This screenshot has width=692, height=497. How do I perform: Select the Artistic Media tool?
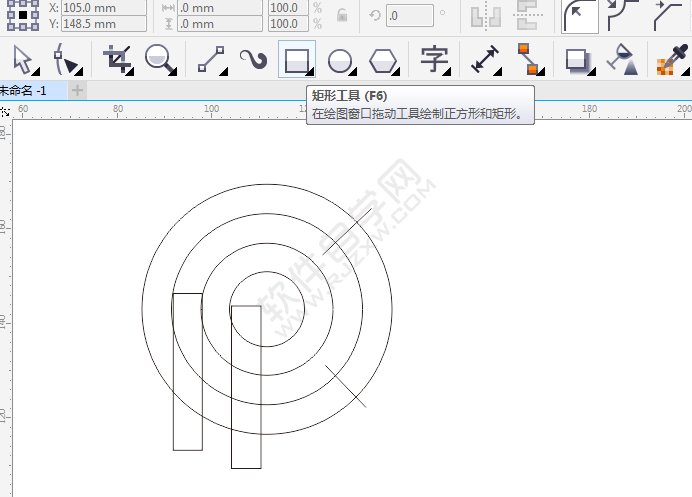[254, 61]
